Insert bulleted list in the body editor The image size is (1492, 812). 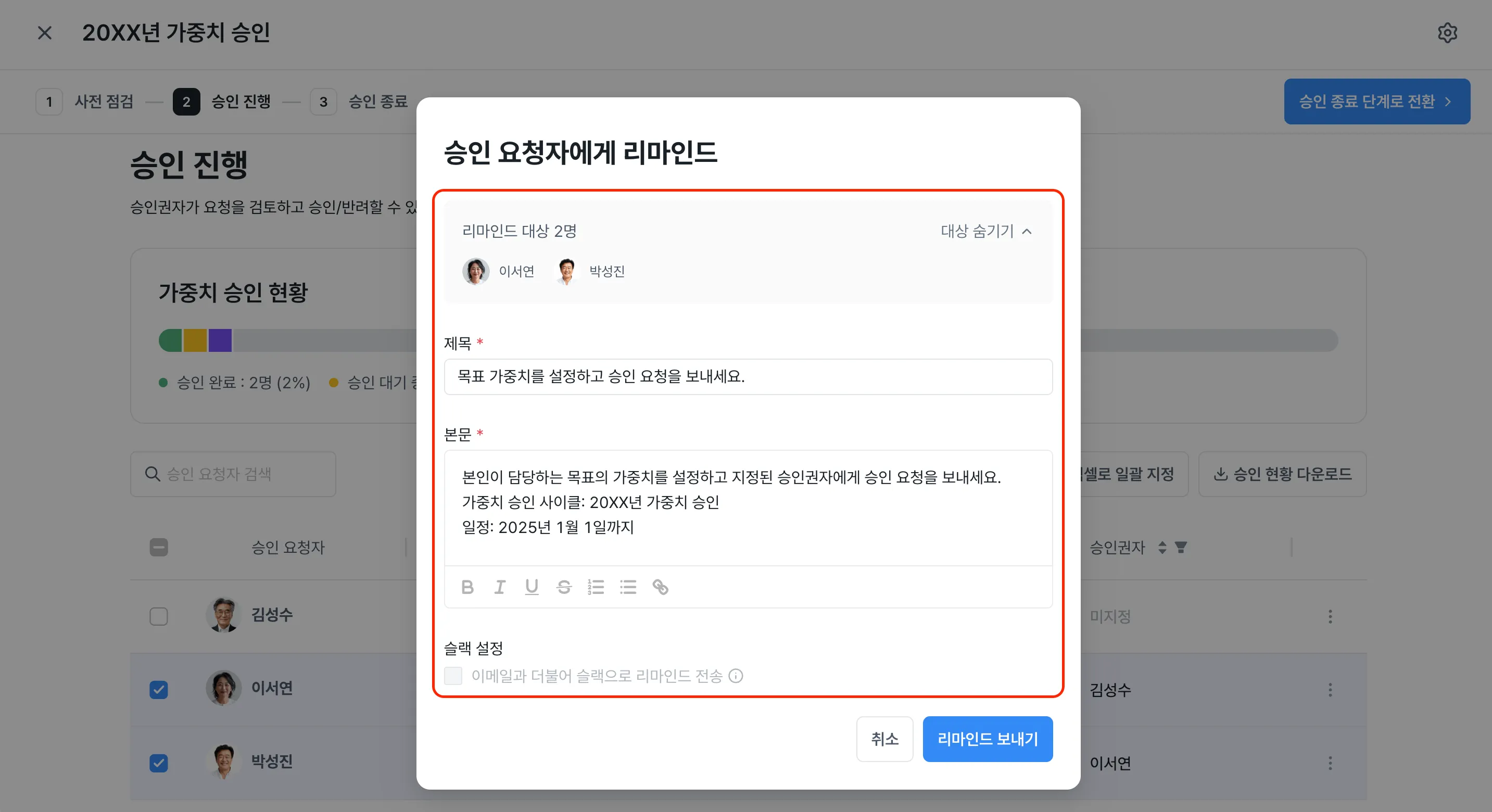pos(628,587)
